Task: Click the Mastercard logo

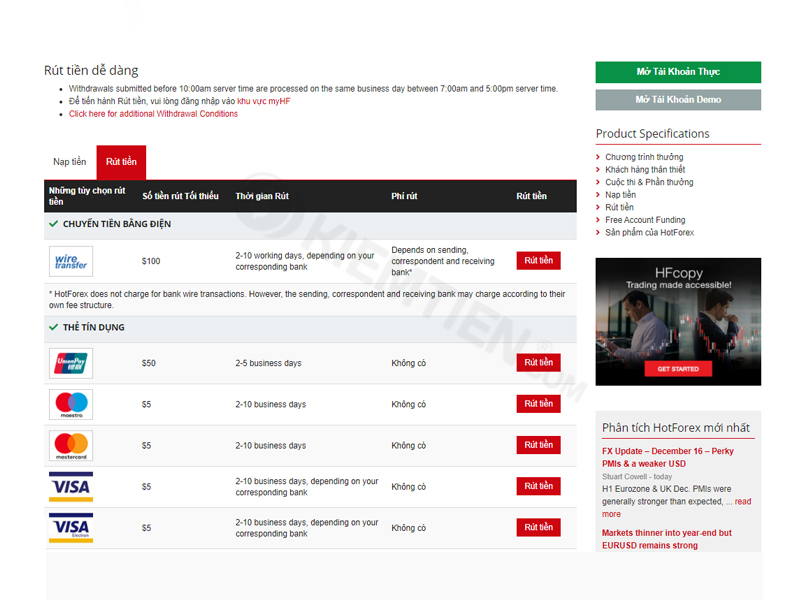Action: point(71,446)
